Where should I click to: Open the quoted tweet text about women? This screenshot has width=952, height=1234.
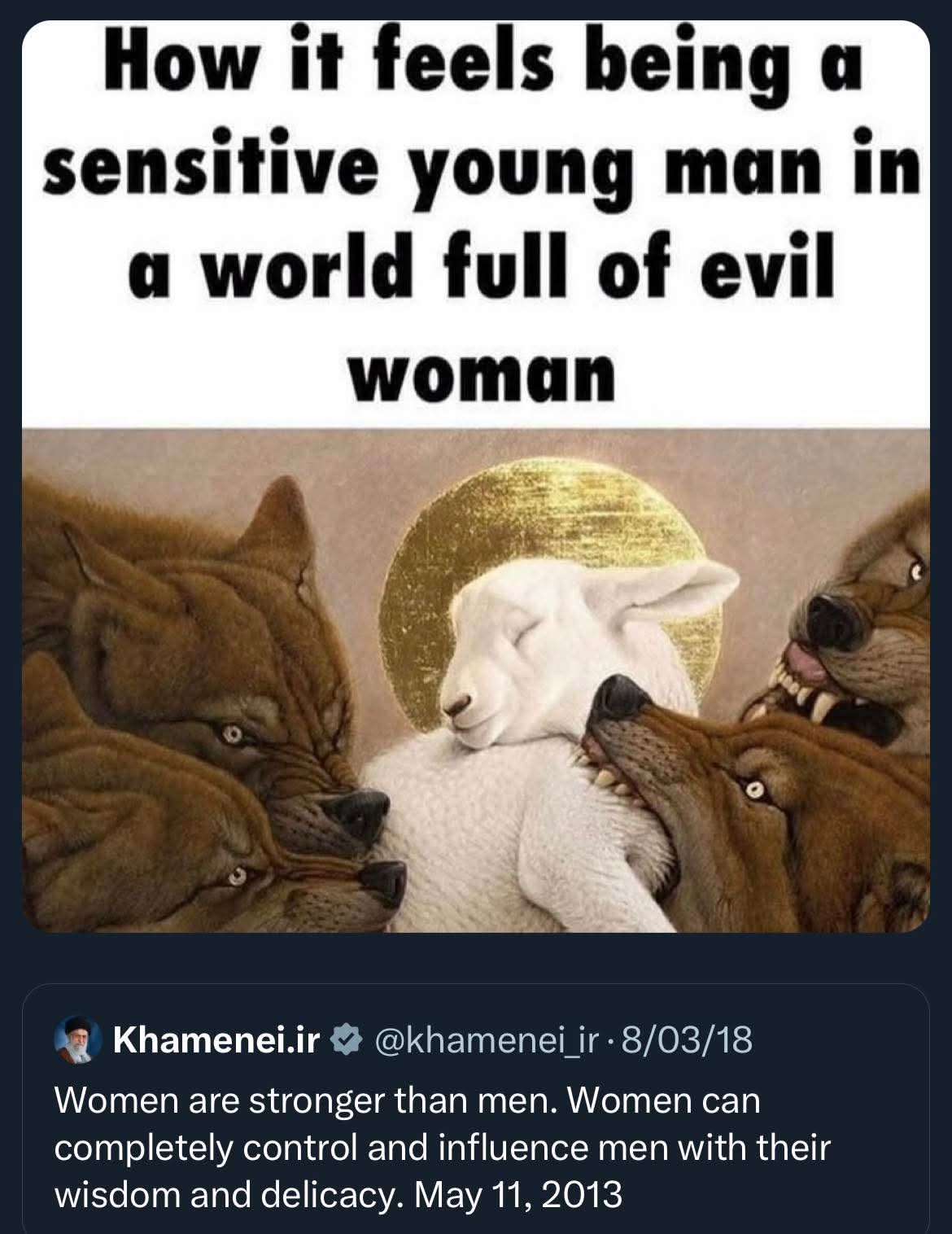443,1148
